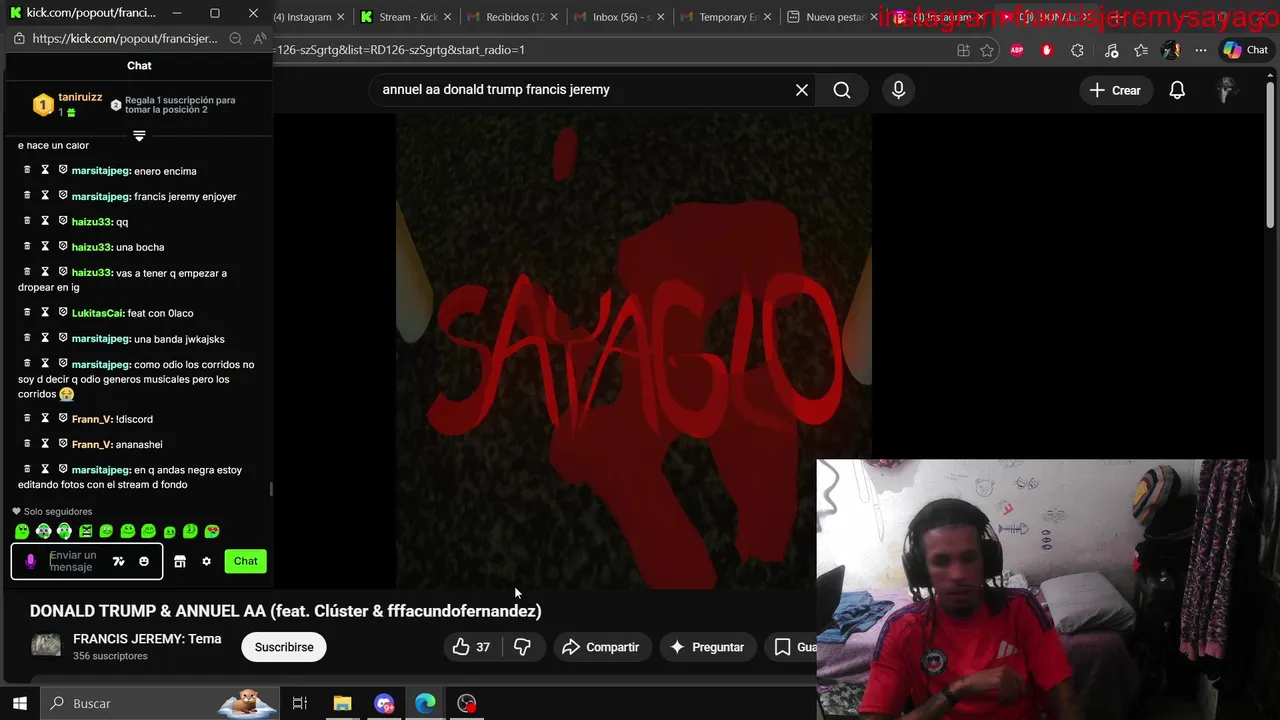This screenshot has width=1280, height=720.
Task: Timeout Frann_V on 'ananashei' message
Action: coord(45,444)
